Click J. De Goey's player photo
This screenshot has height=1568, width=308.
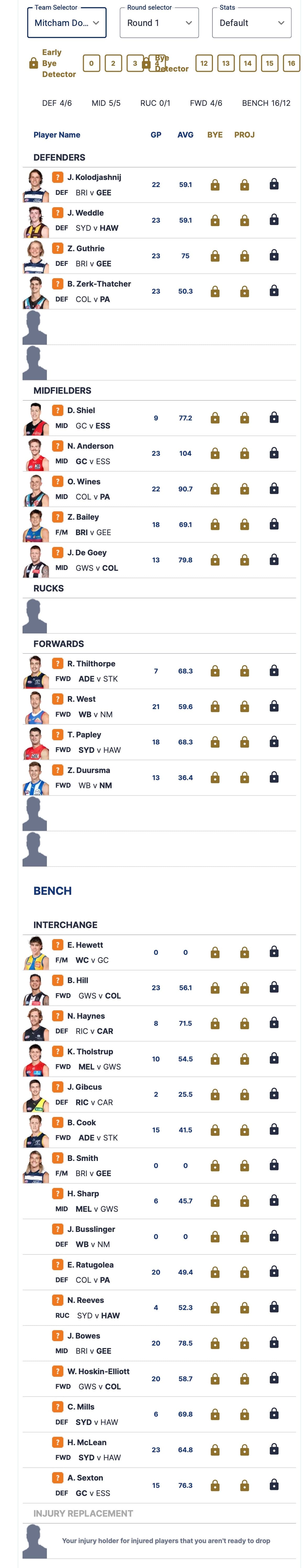[x=35, y=561]
